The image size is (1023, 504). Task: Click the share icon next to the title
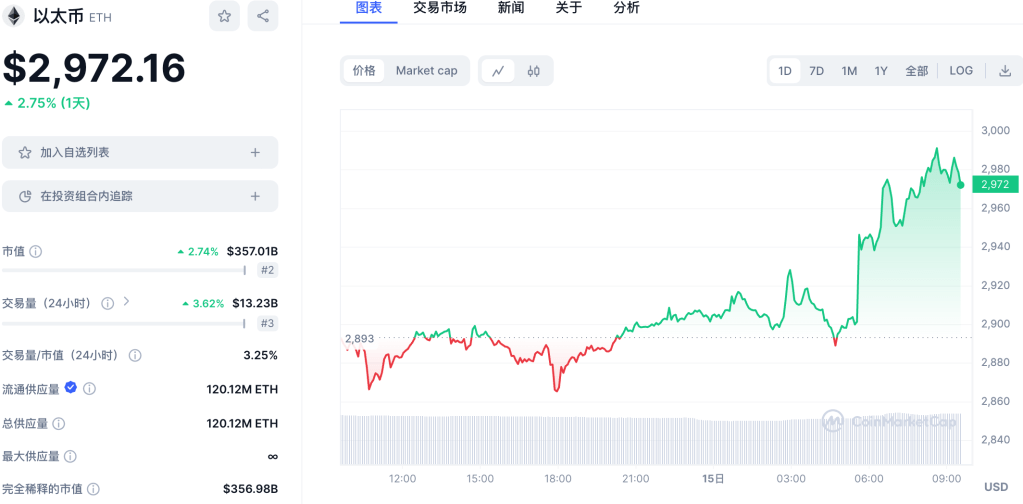[x=263, y=16]
